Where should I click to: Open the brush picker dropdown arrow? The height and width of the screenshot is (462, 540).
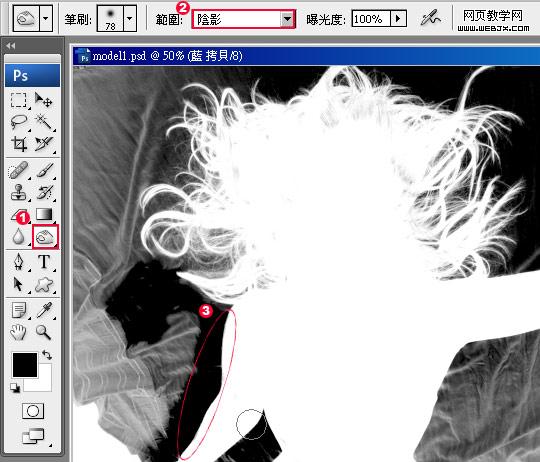tap(130, 18)
